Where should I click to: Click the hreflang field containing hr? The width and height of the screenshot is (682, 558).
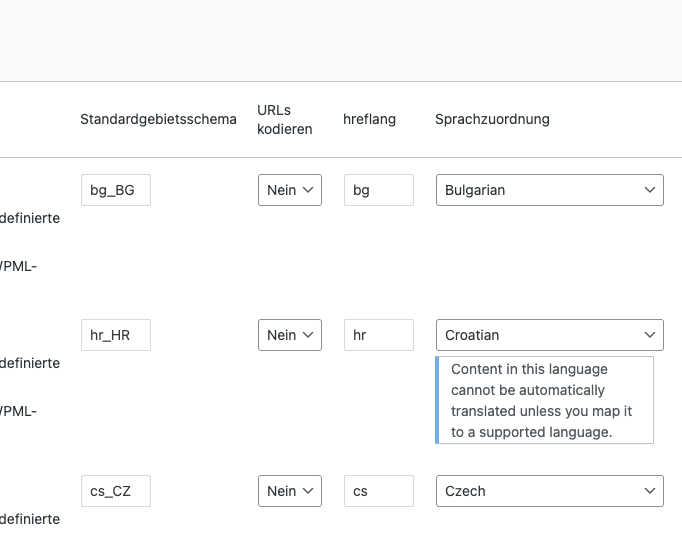[378, 335]
